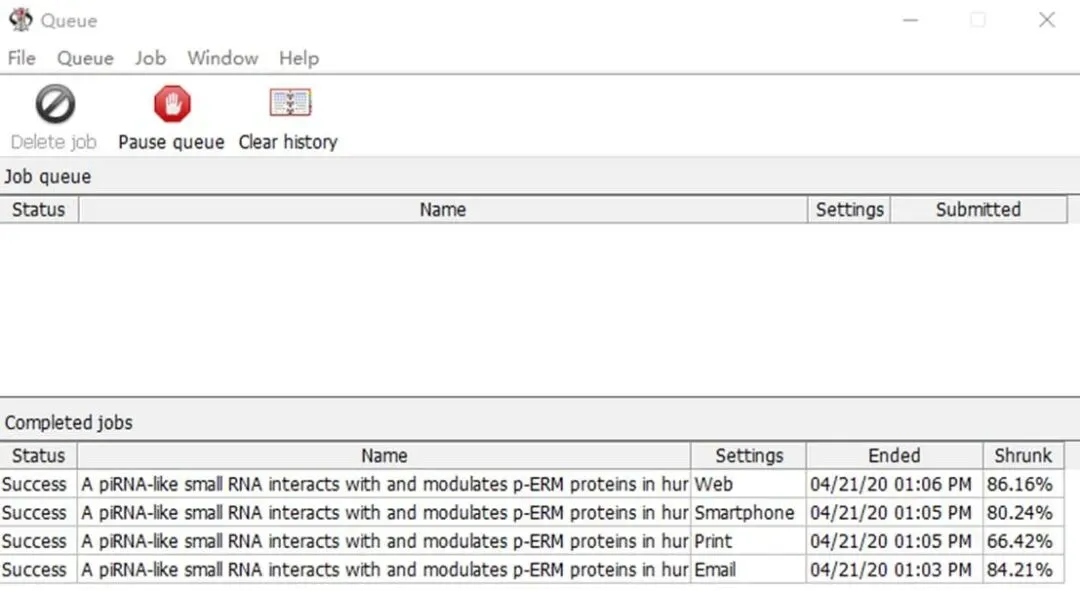Select the completed job with Email settings
Viewport: 1080px width, 591px height.
point(384,570)
